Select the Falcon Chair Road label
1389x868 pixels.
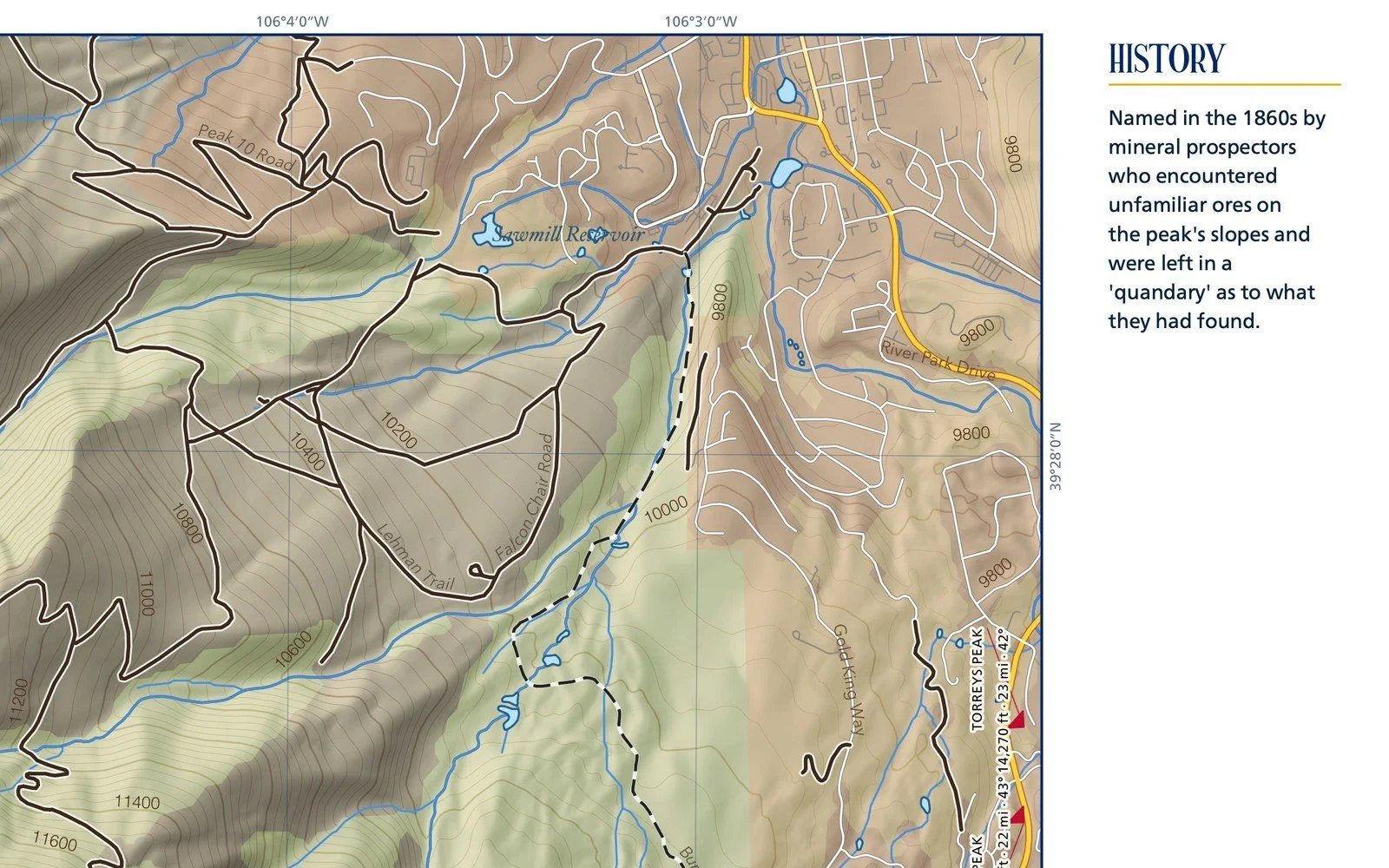point(523,496)
